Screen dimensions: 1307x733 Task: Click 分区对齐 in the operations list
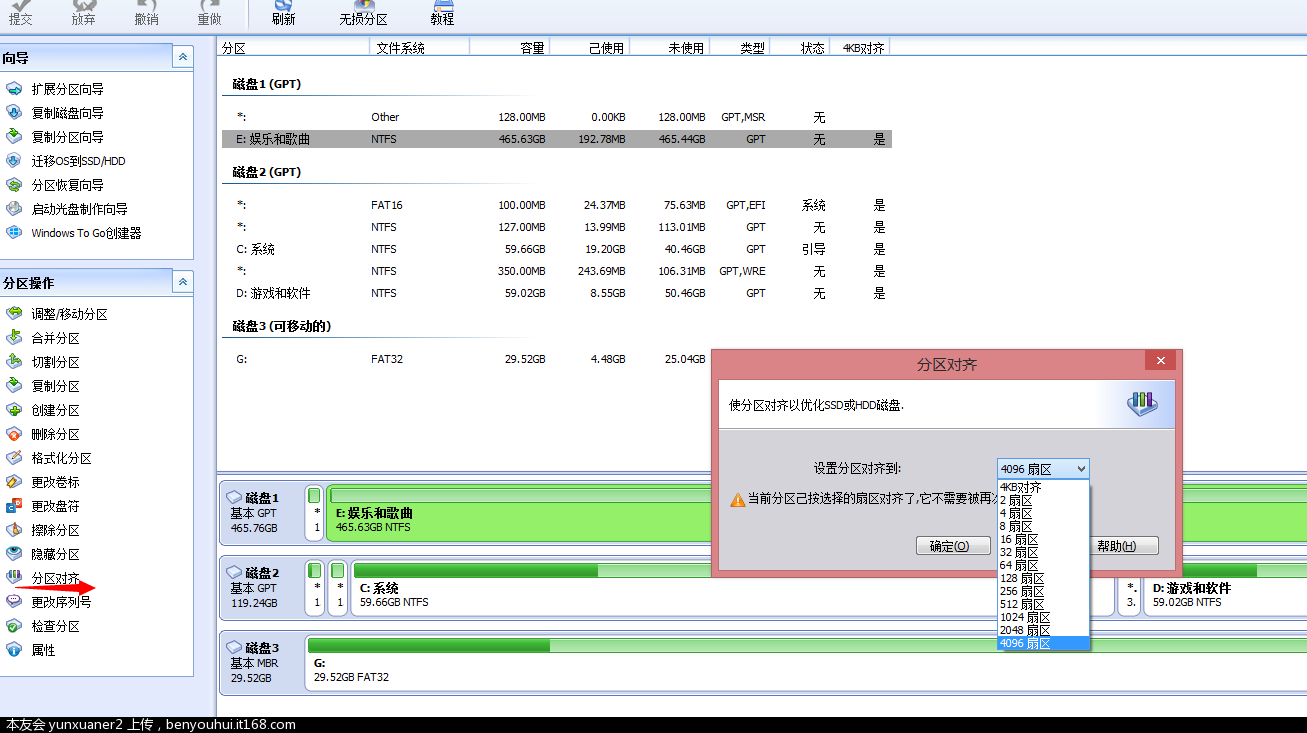[55, 578]
